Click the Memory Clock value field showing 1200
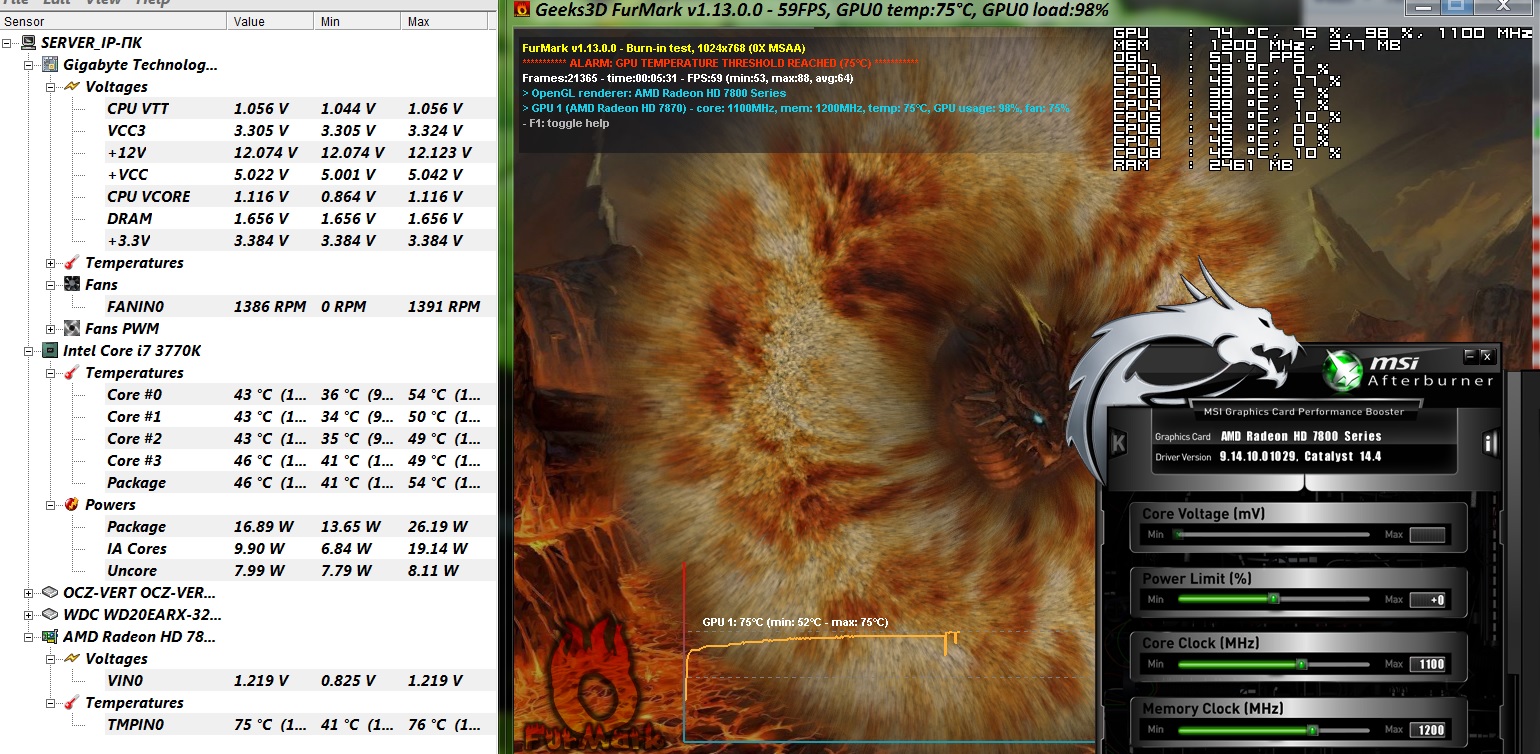 click(x=1427, y=730)
